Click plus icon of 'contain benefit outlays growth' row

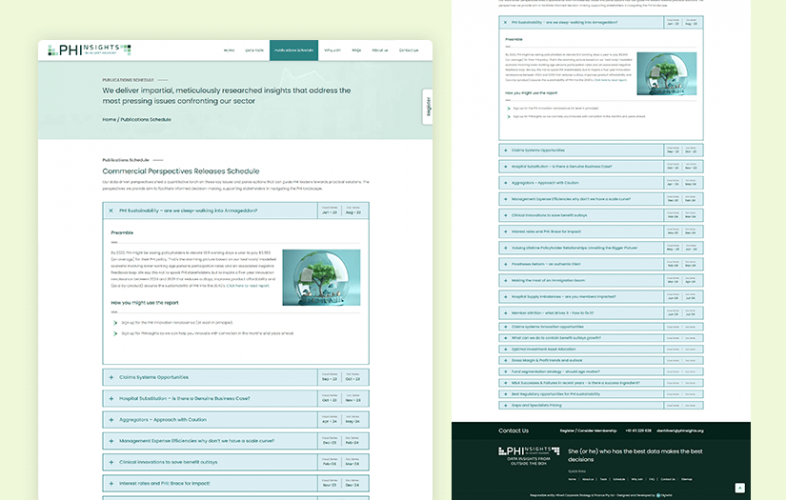pyautogui.click(x=505, y=338)
